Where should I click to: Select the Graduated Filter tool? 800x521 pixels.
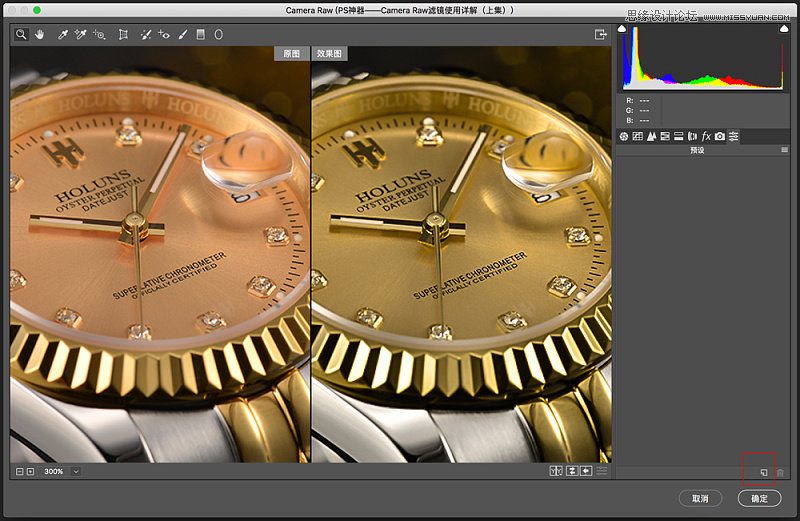pos(201,35)
